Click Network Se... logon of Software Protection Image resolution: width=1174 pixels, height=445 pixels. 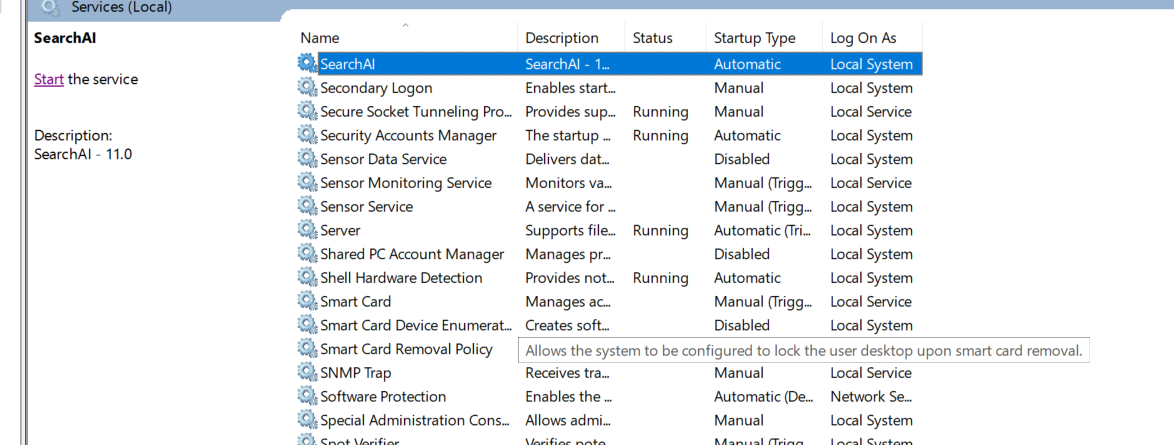[872, 396]
